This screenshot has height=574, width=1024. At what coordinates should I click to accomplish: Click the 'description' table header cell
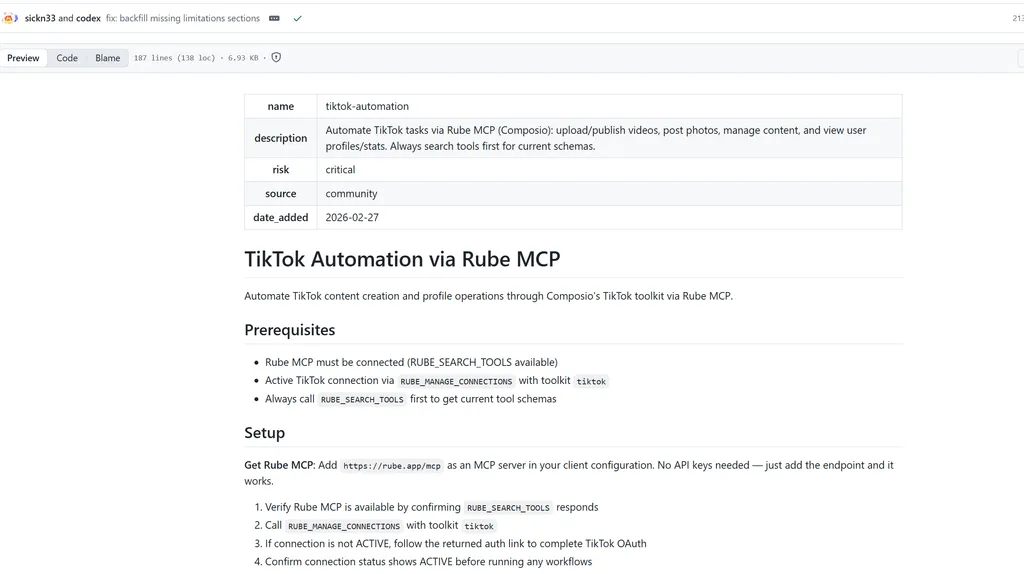(281, 138)
